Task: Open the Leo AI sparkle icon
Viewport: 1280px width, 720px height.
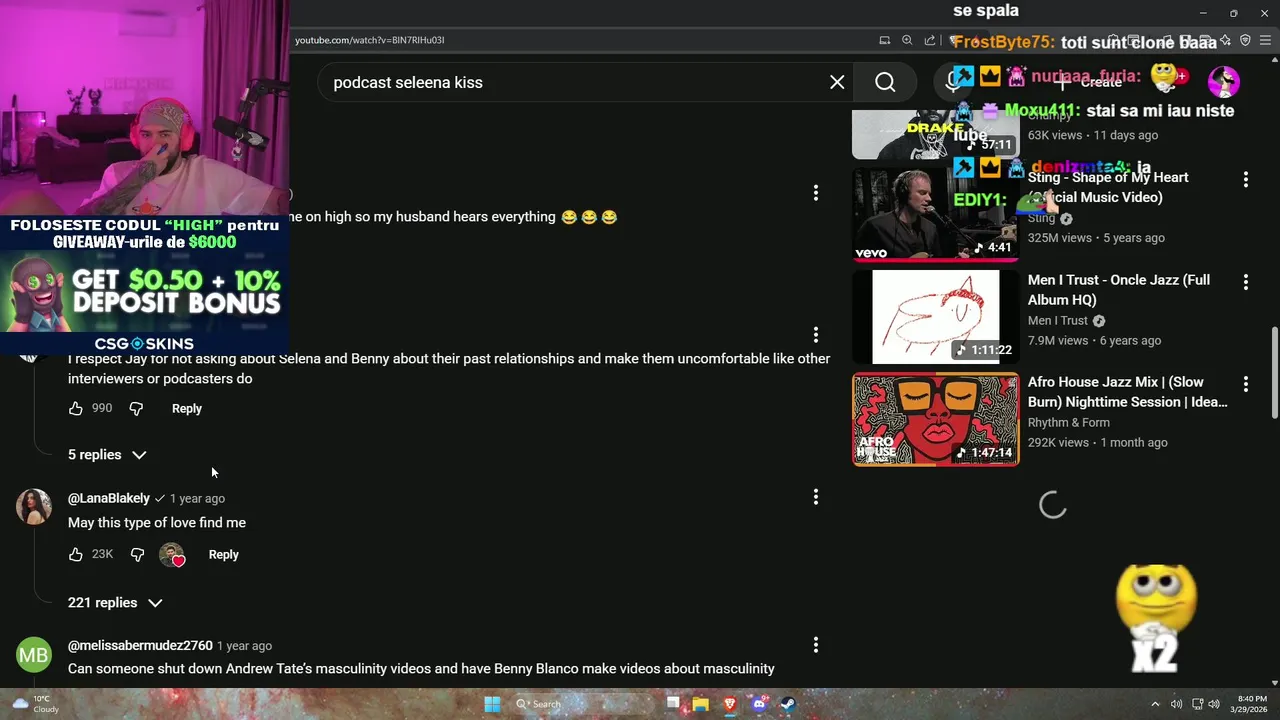Action: coord(1225,40)
